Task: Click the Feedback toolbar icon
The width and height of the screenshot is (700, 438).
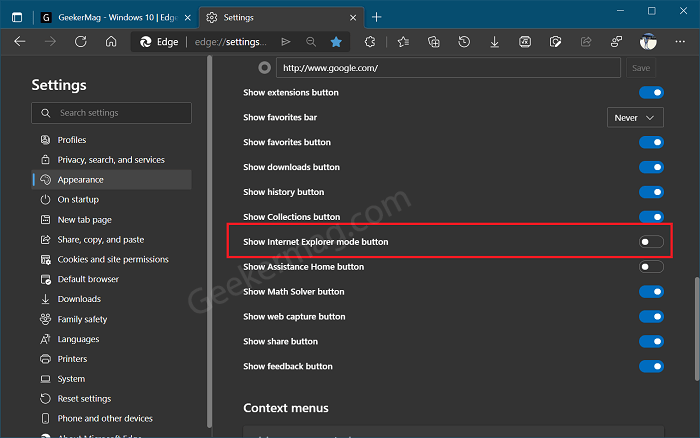Action: click(x=616, y=42)
